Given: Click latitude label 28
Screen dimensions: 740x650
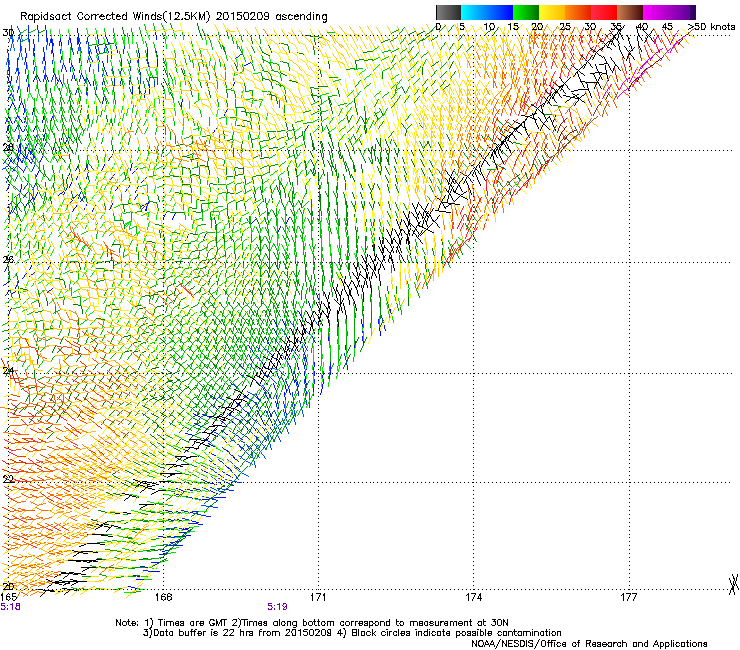Looking at the screenshot, I should 8,147.
